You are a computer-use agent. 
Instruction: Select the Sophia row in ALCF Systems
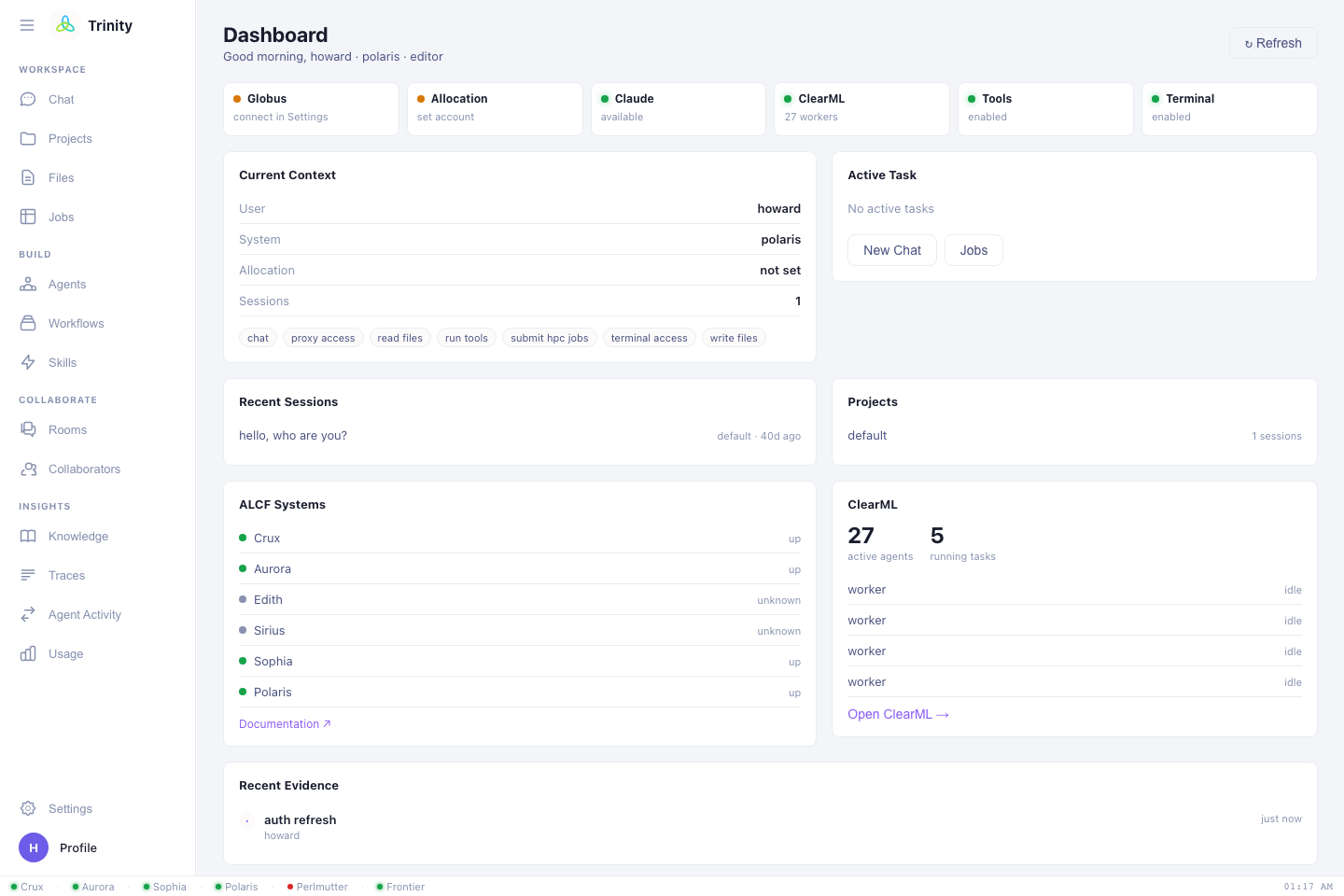(520, 662)
